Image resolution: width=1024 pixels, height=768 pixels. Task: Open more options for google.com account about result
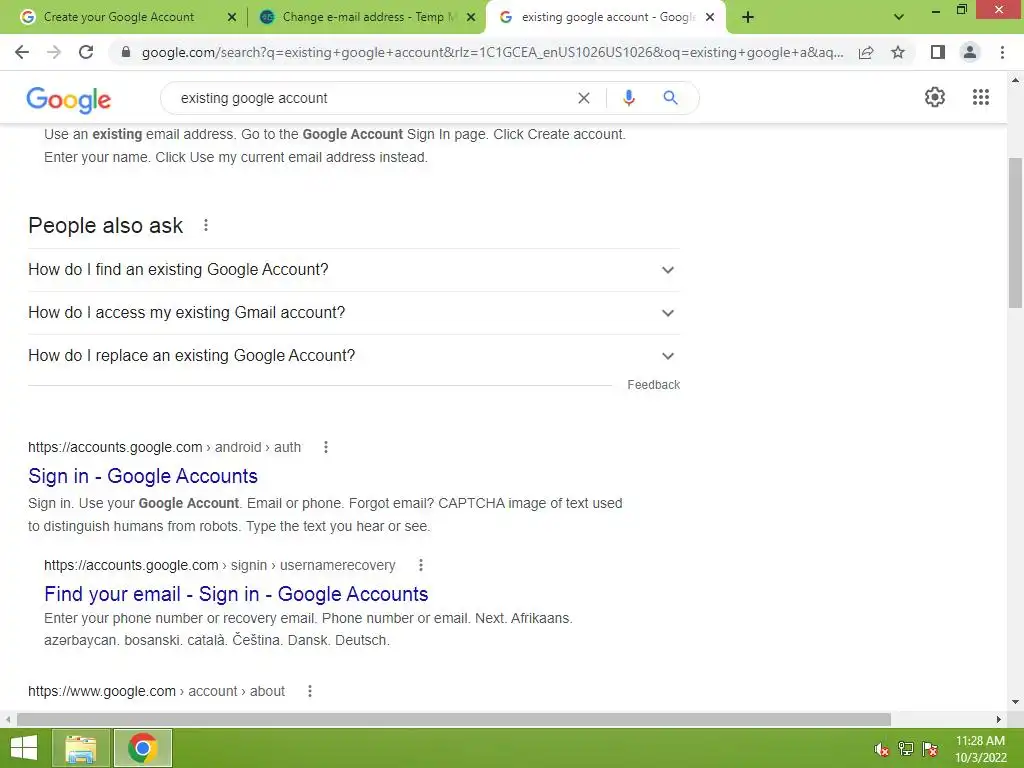[x=310, y=691]
